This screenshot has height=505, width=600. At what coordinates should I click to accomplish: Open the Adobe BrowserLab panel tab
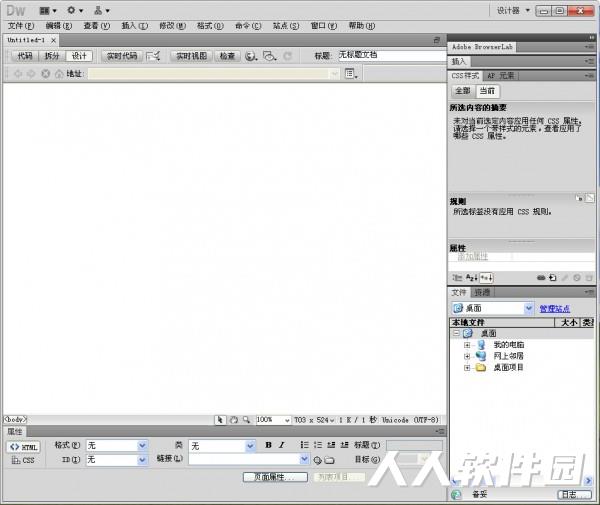click(x=482, y=47)
